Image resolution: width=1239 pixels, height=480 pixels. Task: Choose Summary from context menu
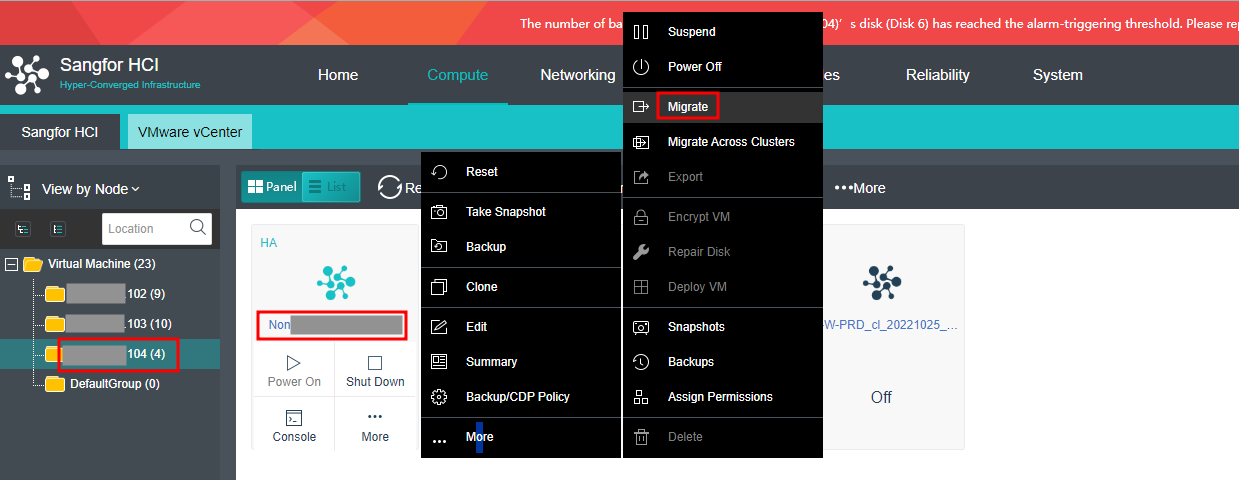(521, 362)
